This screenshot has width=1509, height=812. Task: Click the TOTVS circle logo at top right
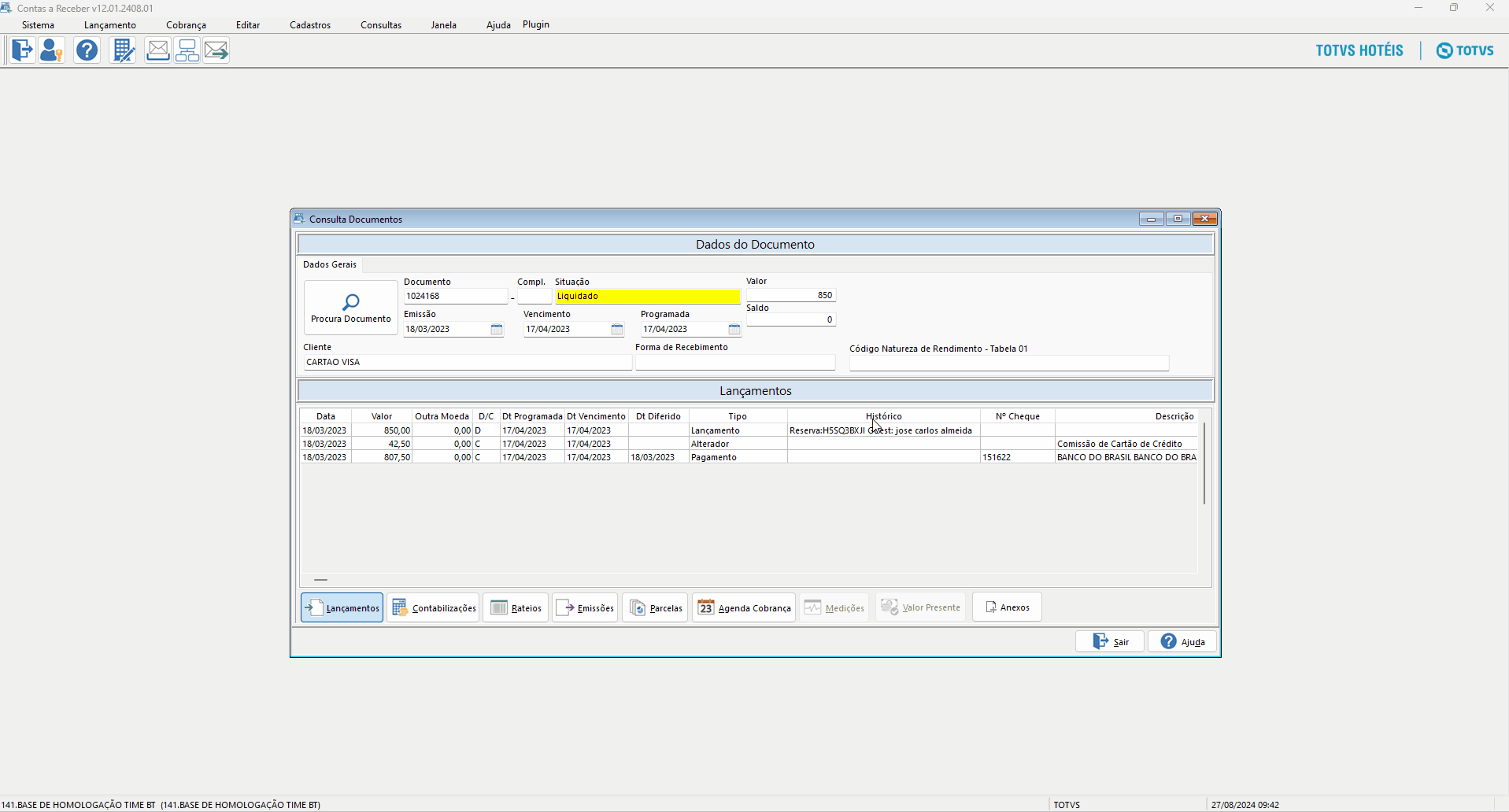click(x=1465, y=50)
